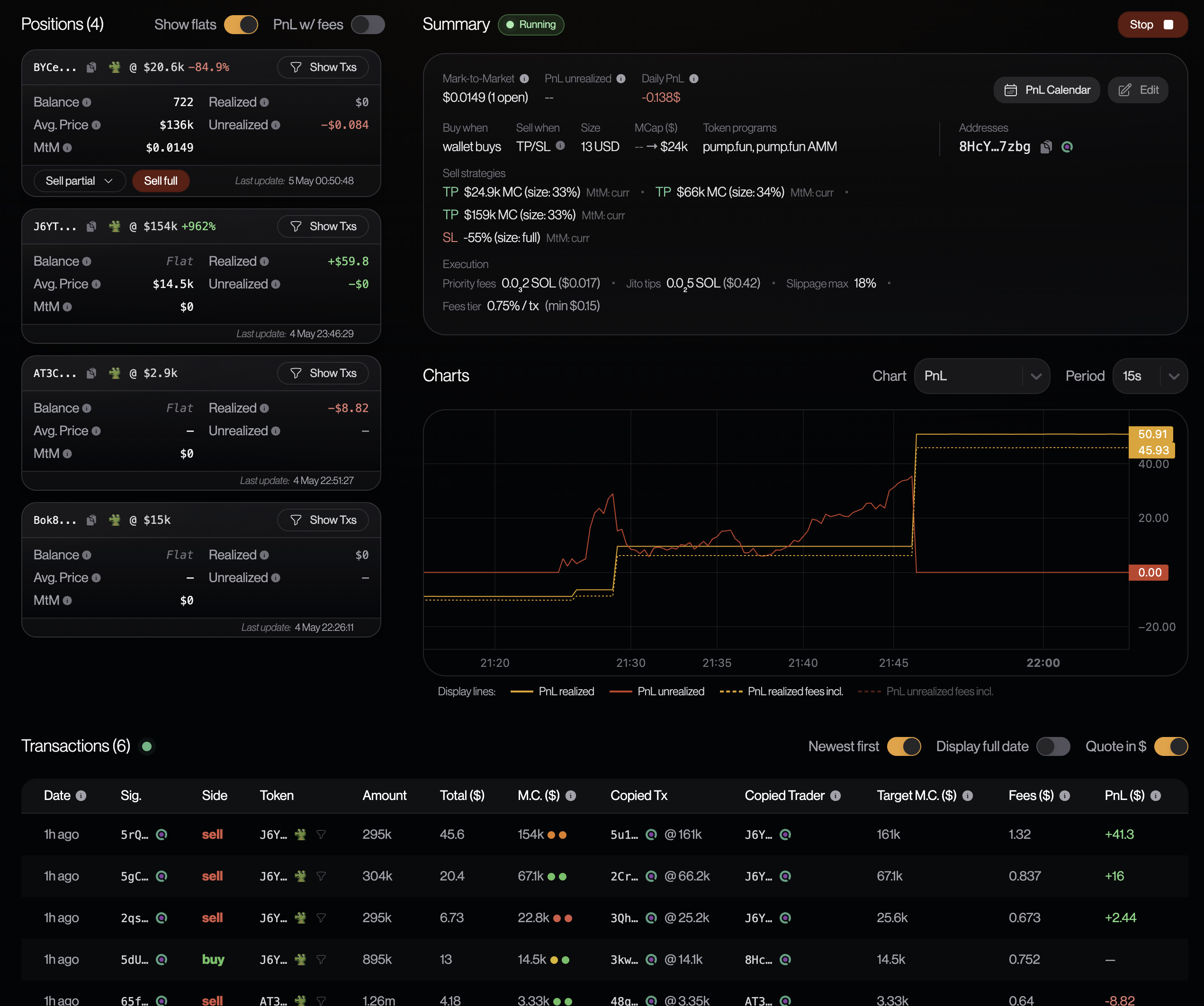This screenshot has width=1204, height=1006.
Task: Click info icon next to Sell when TP/SL
Action: [x=560, y=145]
